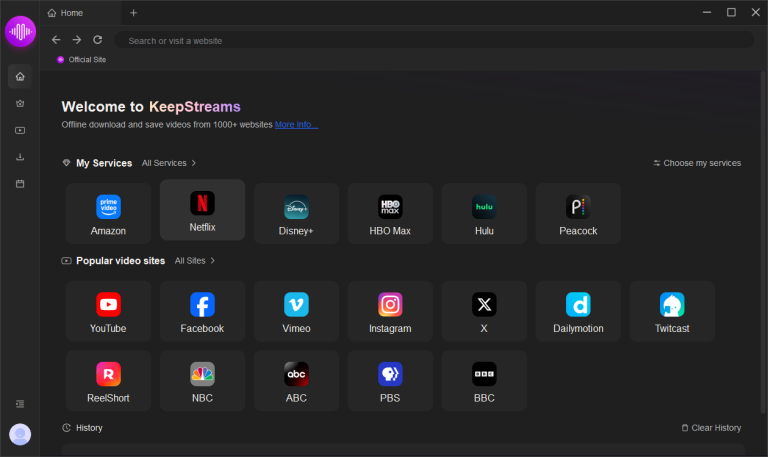Image resolution: width=768 pixels, height=457 pixels.
Task: Open the HBO Max service tile
Action: [x=390, y=214]
